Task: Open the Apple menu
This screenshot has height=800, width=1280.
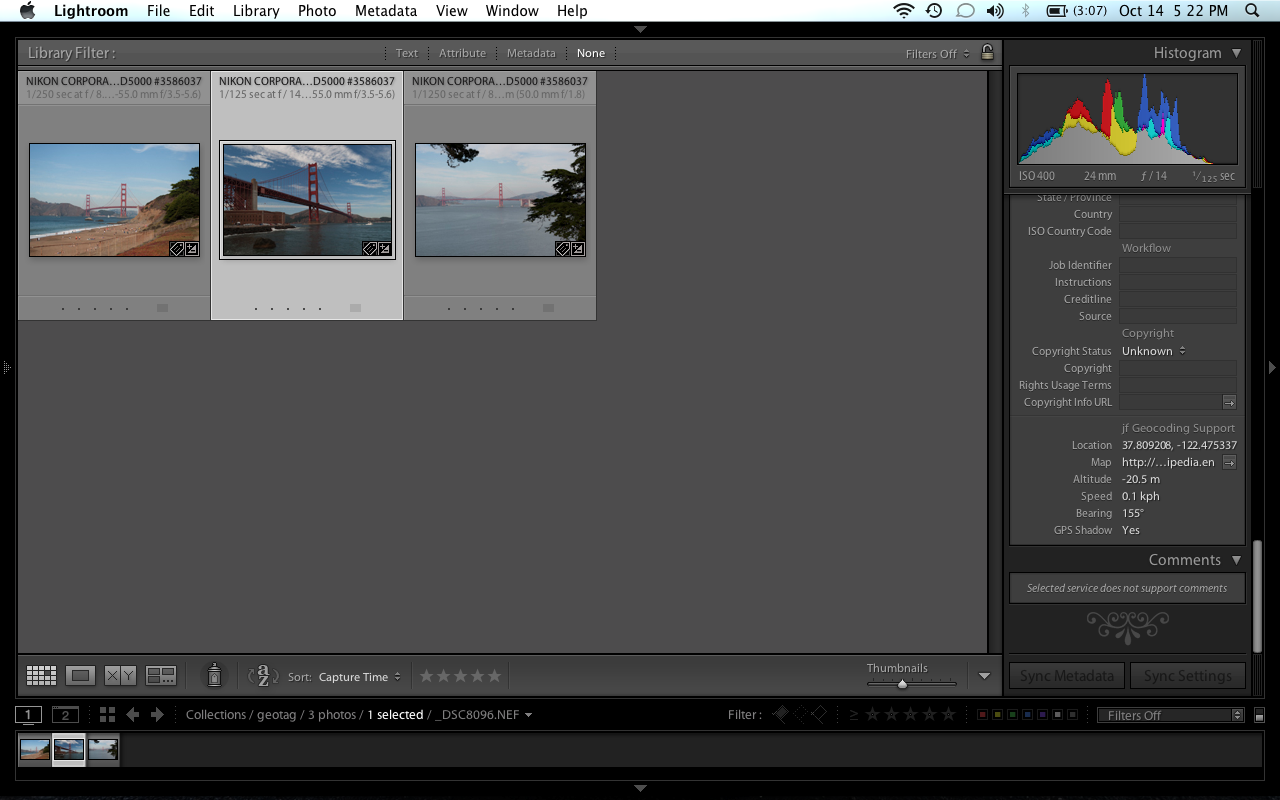Action: [27, 11]
